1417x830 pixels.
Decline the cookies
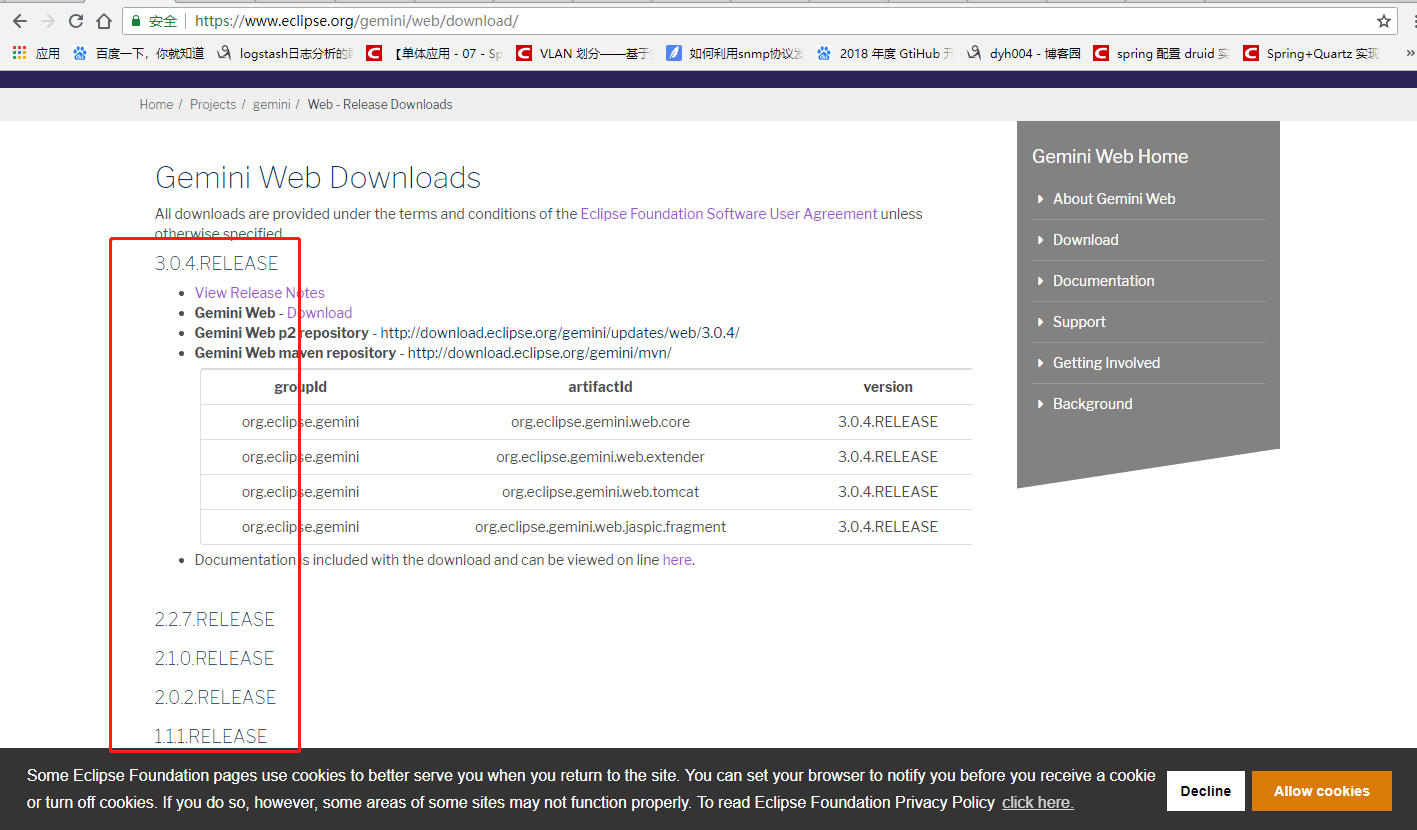[x=1206, y=791]
